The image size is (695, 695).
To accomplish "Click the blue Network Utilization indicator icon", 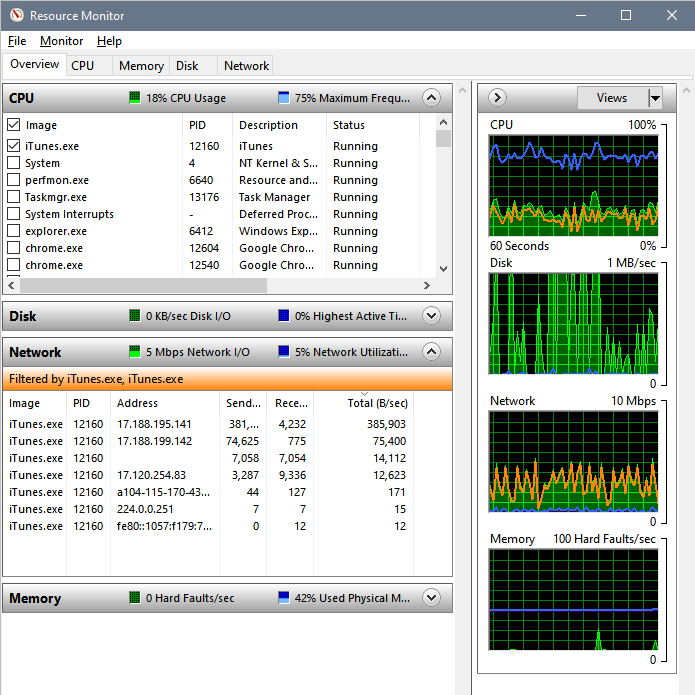I will point(284,352).
